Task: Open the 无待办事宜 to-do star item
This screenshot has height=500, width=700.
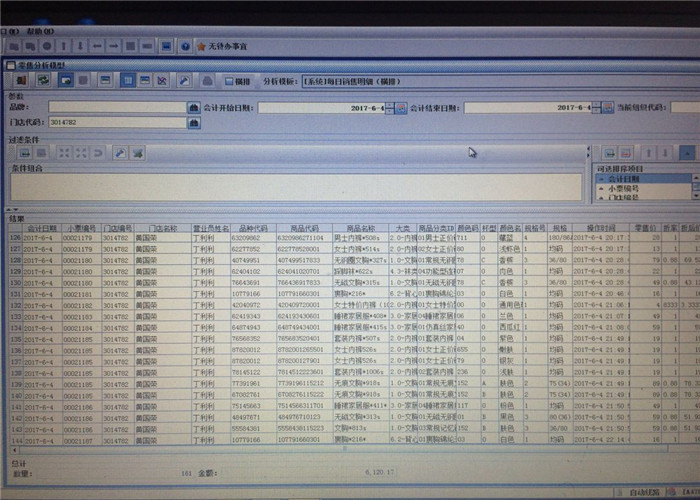Action: (x=222, y=46)
